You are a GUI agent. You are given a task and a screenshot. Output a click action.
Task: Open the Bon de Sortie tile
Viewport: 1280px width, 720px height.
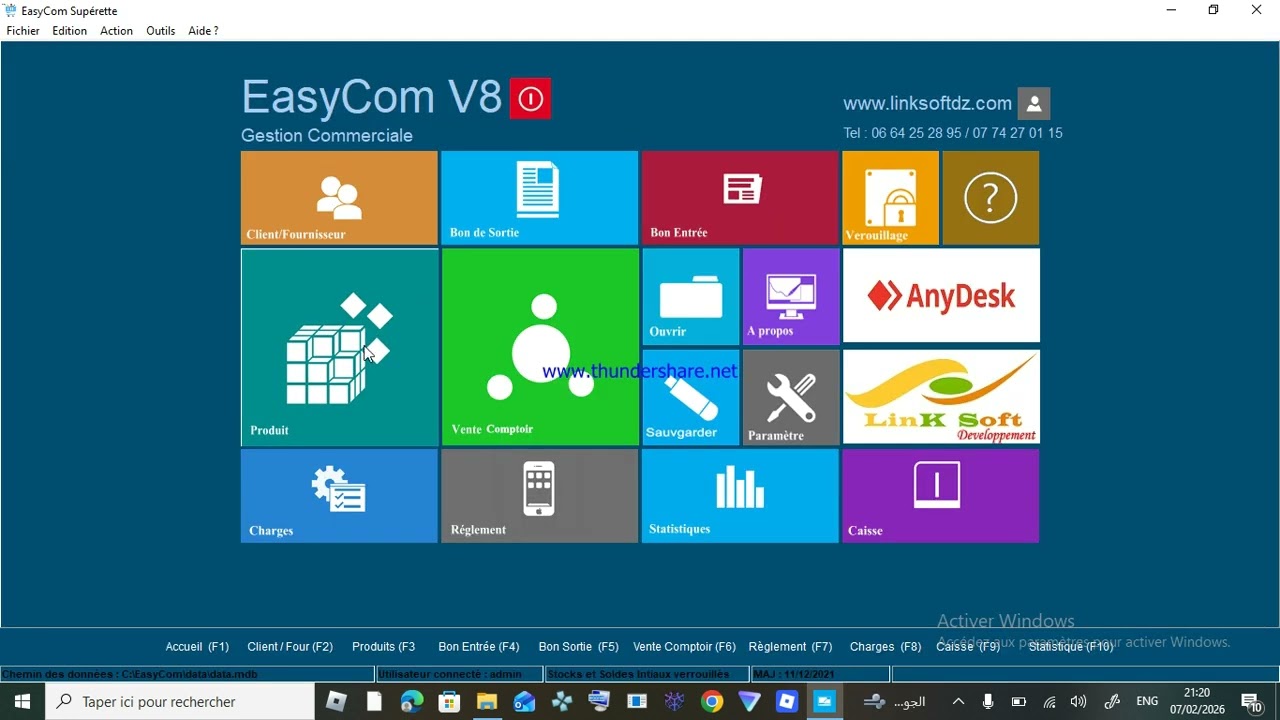[x=539, y=198]
